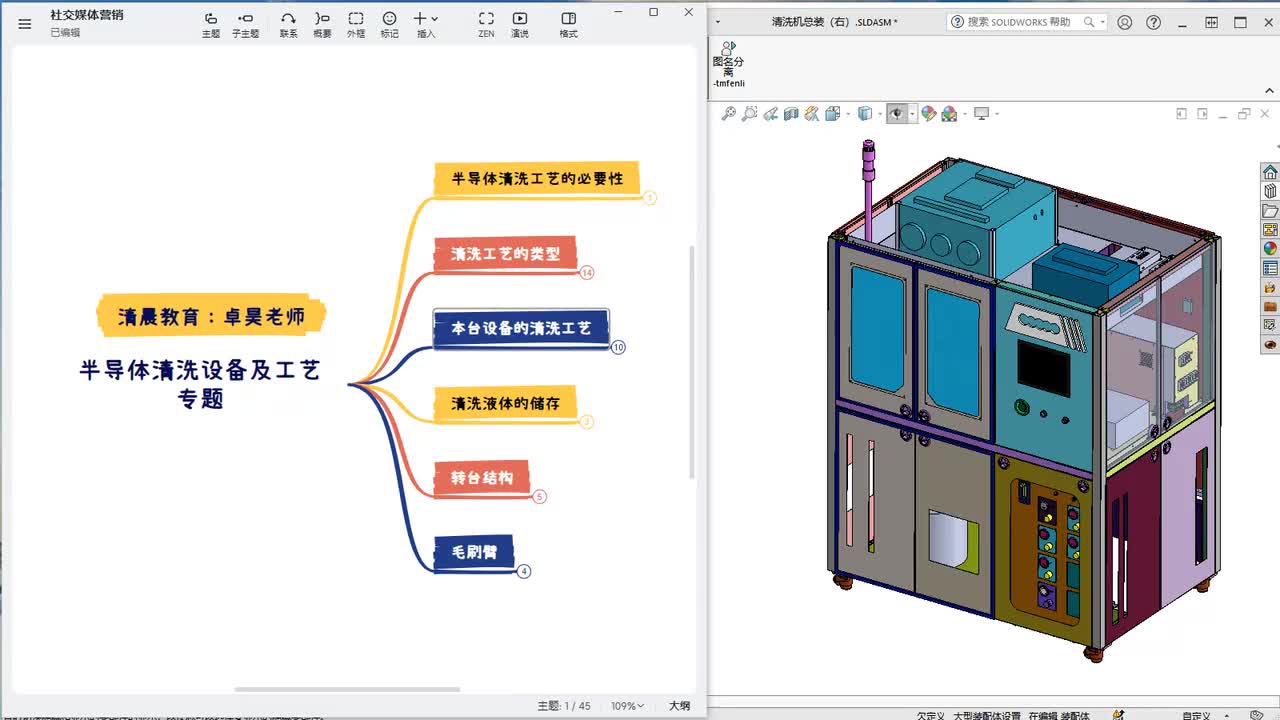Open the 标记 marker panel
Image resolution: width=1280 pixels, height=720 pixels.
click(390, 25)
